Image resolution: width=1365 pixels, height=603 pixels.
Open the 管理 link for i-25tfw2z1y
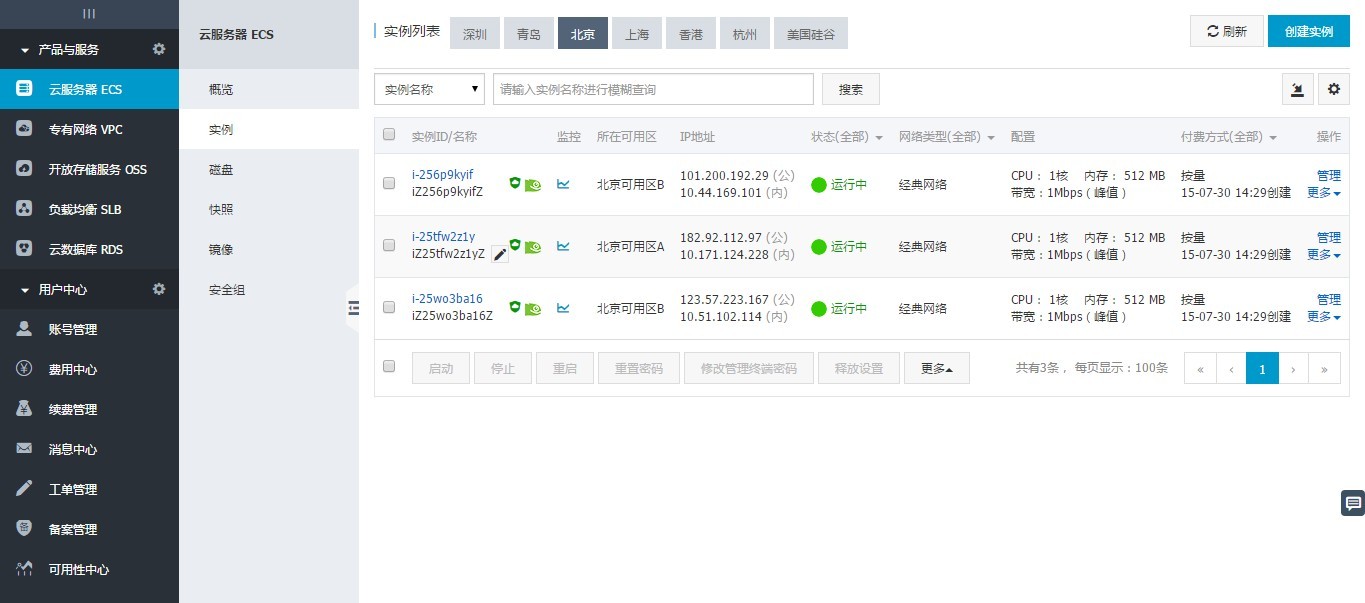1328,238
